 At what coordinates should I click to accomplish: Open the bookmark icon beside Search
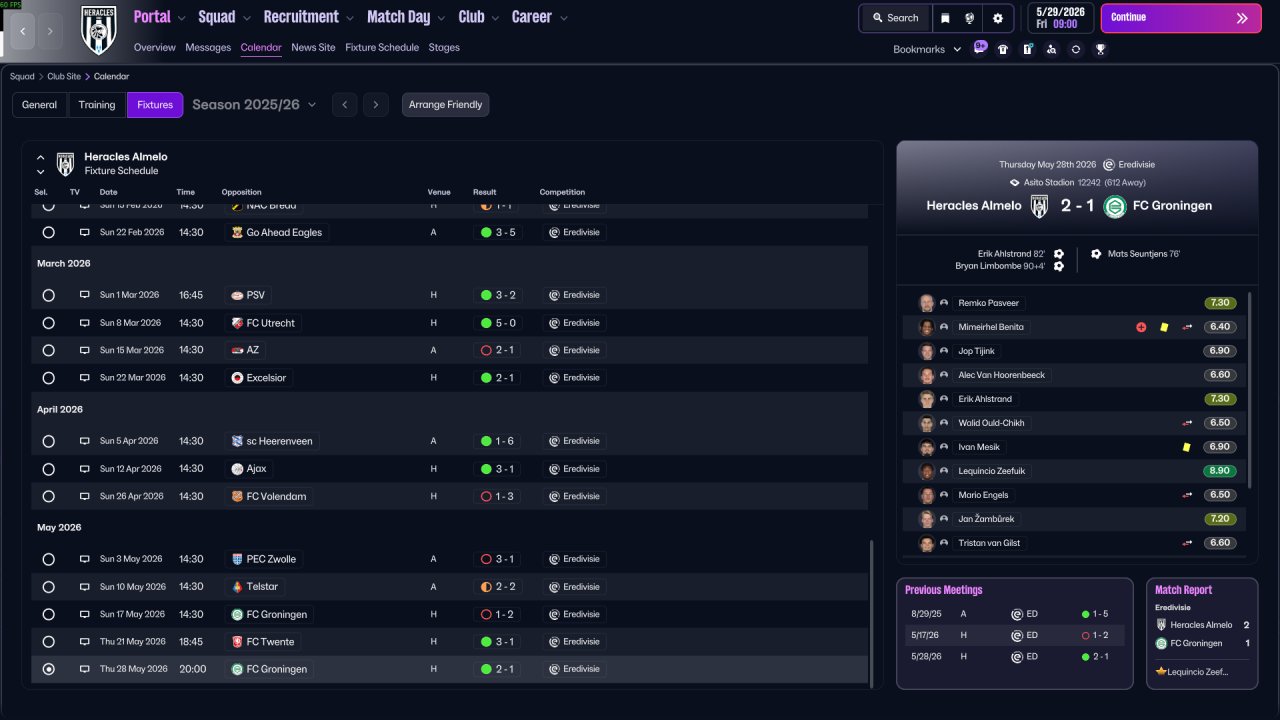(x=946, y=18)
